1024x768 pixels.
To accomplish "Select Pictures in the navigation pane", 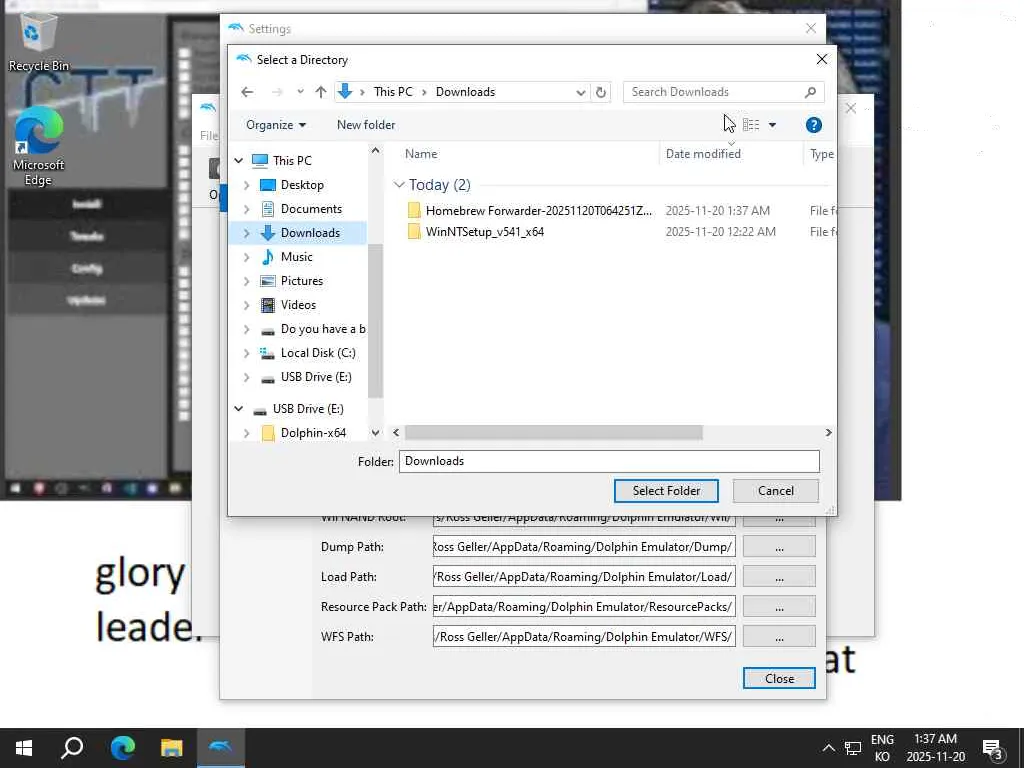I will point(302,281).
